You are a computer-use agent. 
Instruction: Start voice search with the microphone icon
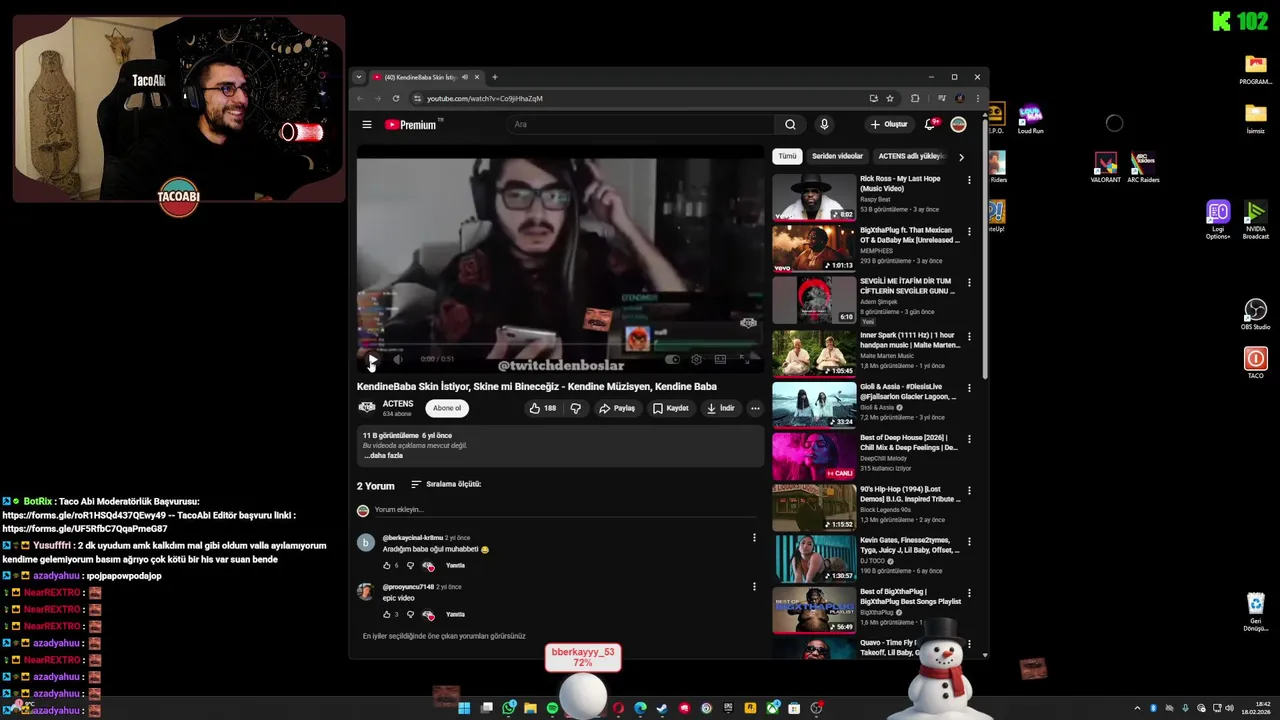[824, 125]
